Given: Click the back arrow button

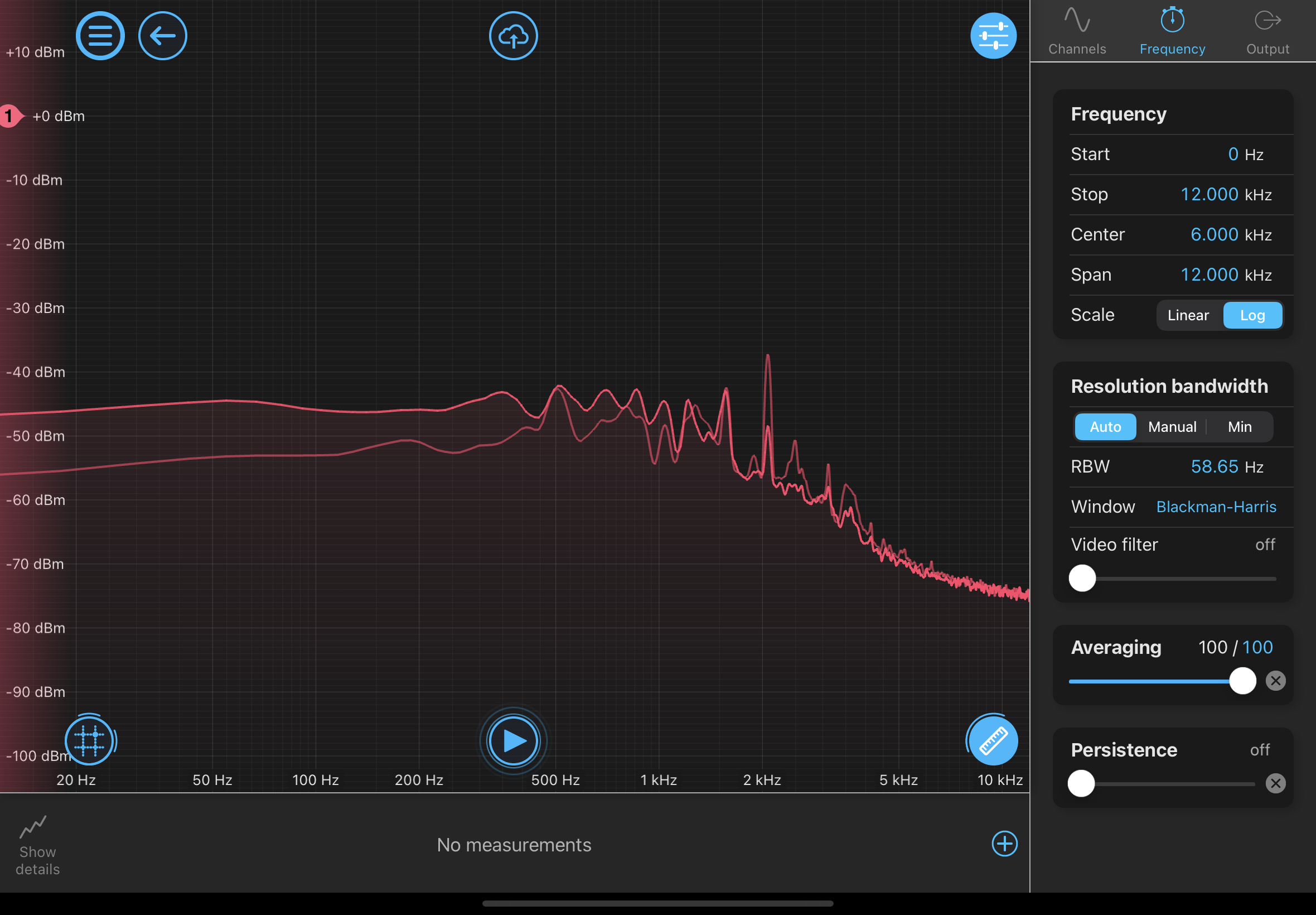Looking at the screenshot, I should 163,36.
